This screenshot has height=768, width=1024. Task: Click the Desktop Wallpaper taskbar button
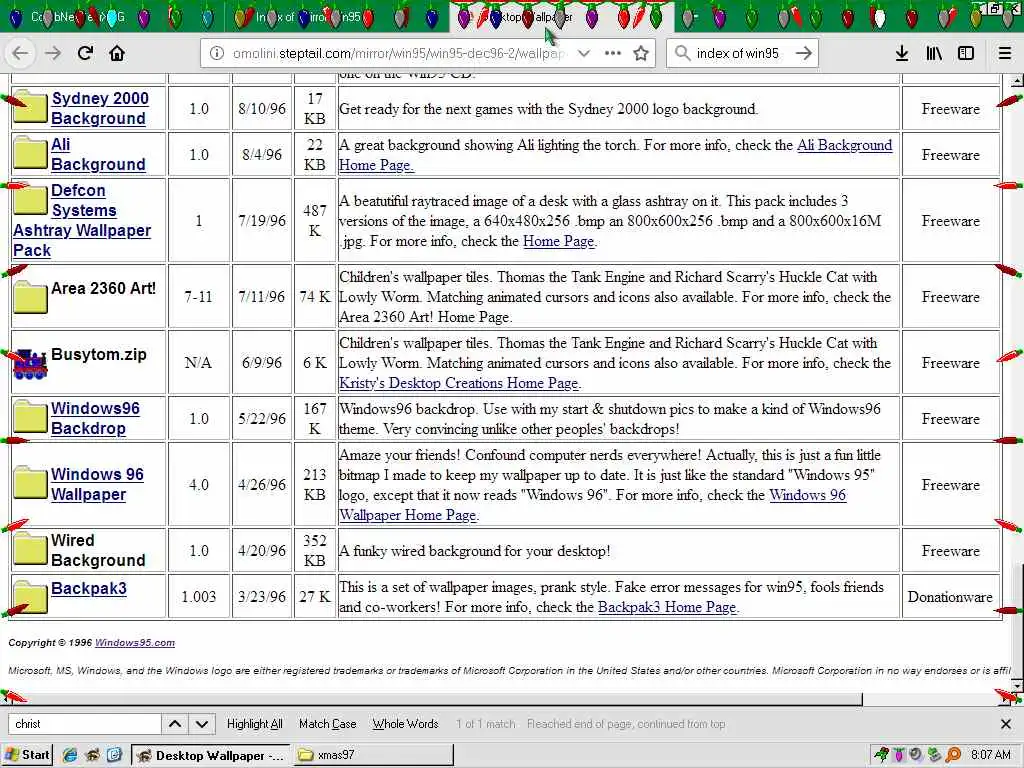click(x=210, y=755)
